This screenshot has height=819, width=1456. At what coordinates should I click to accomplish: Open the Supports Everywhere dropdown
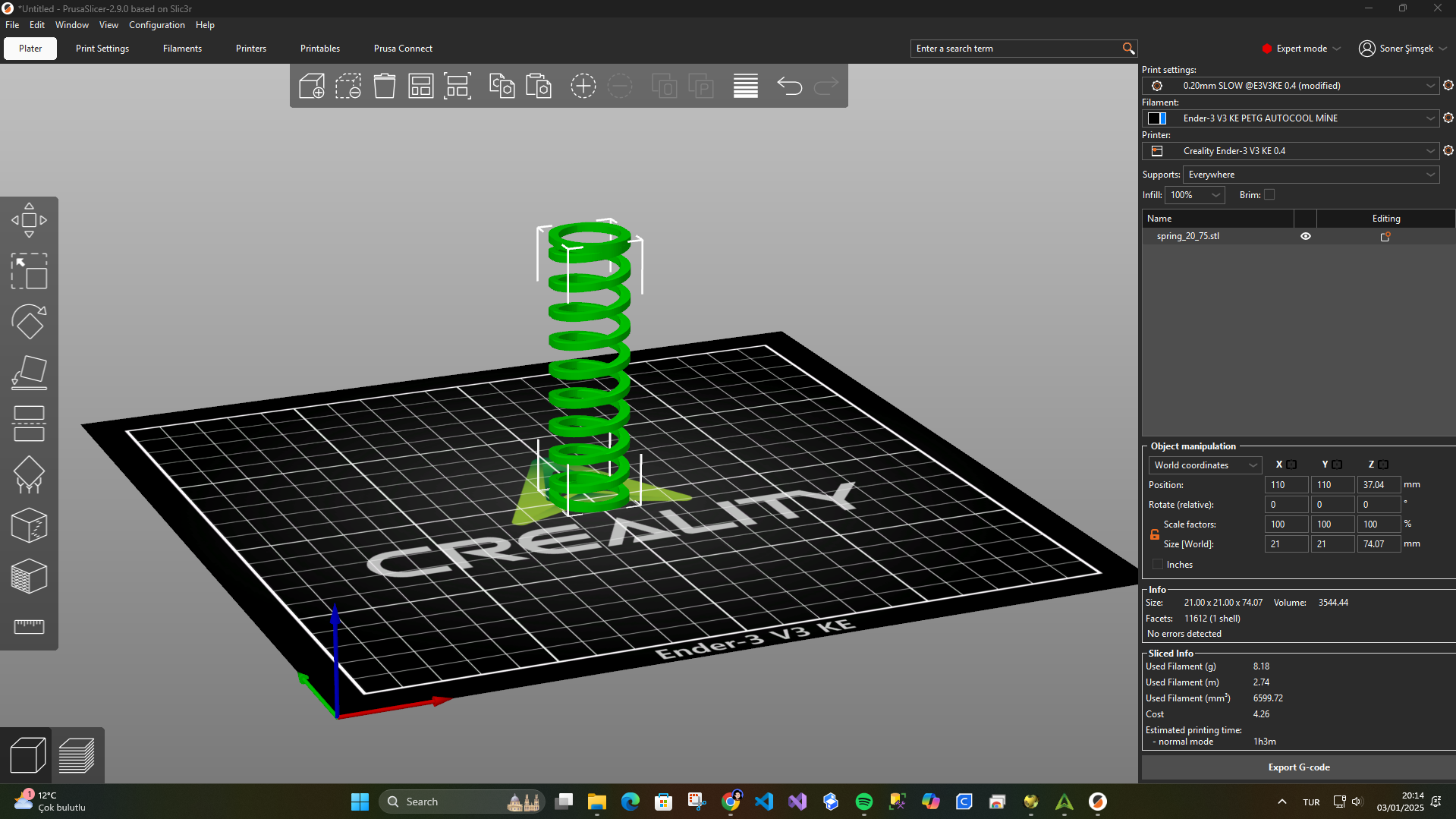pos(1311,175)
